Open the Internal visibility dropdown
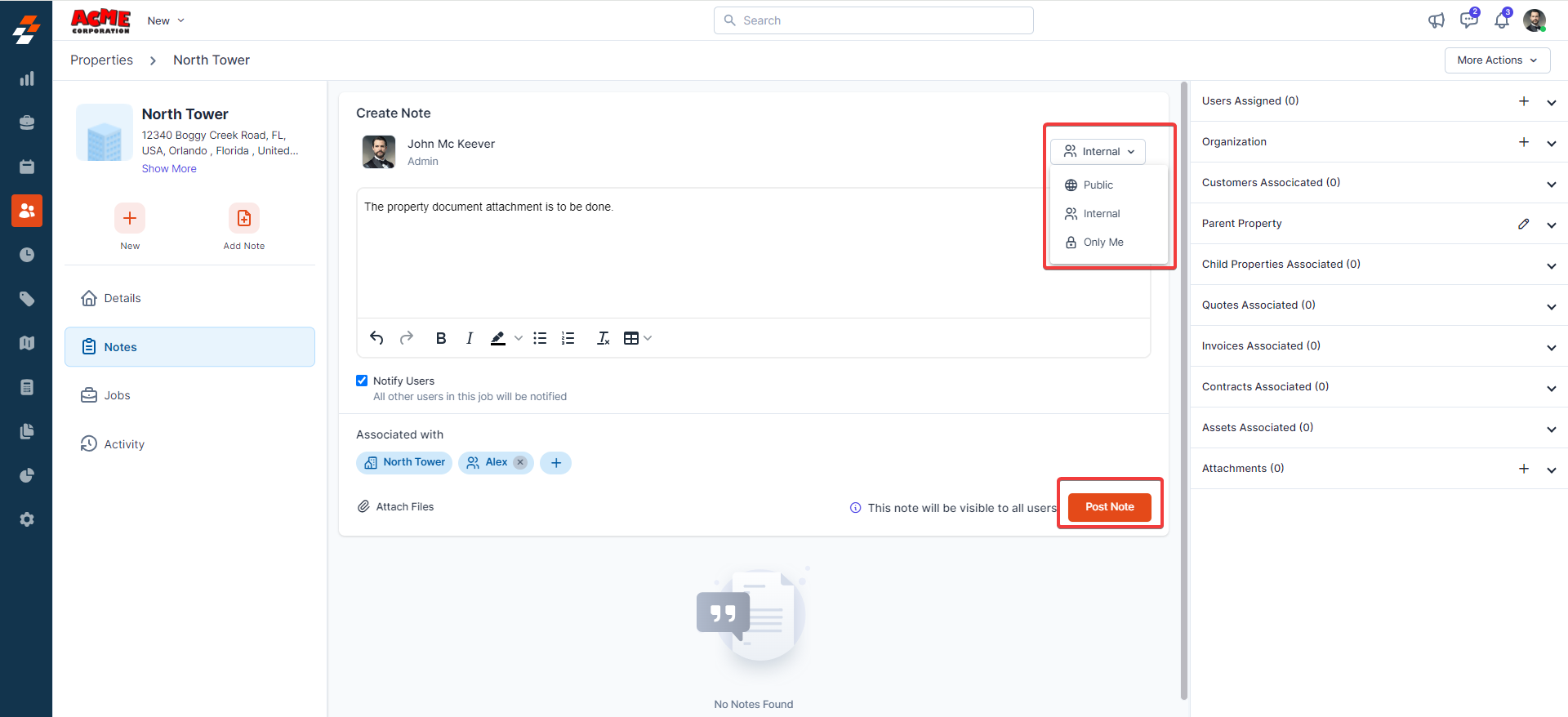1568x717 pixels. pyautogui.click(x=1098, y=152)
